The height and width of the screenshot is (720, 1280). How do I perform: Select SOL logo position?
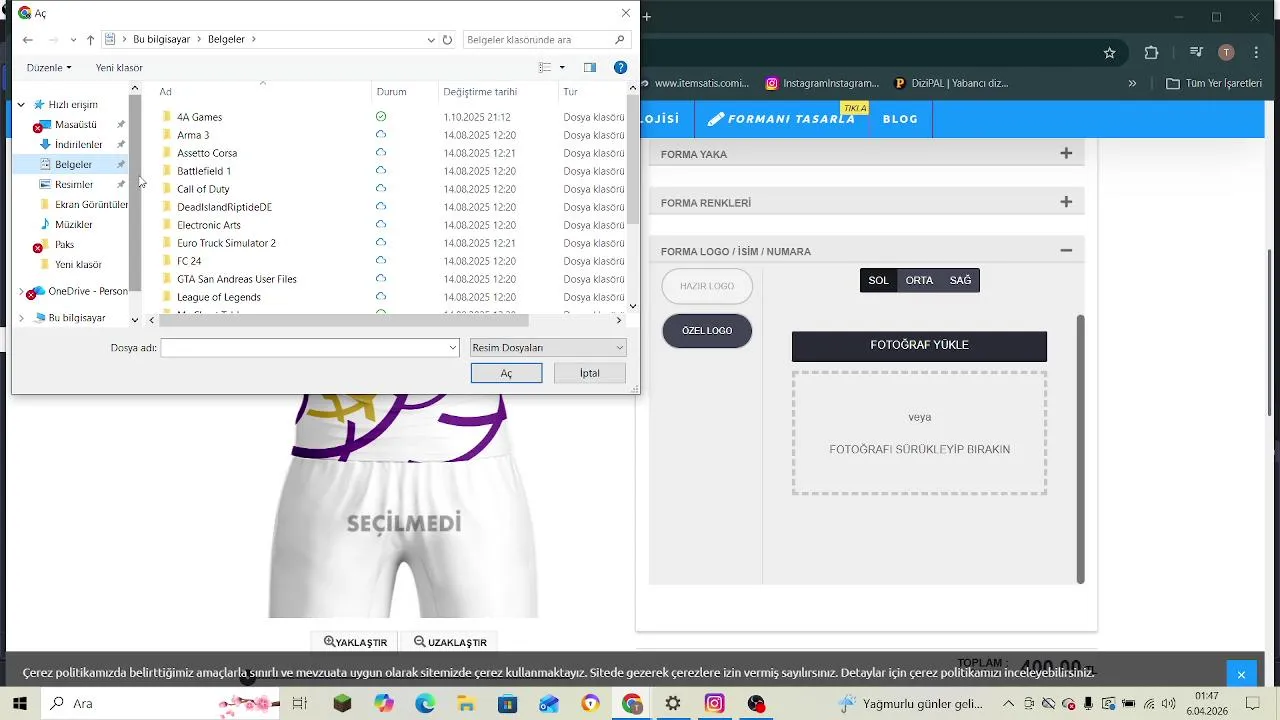[878, 281]
